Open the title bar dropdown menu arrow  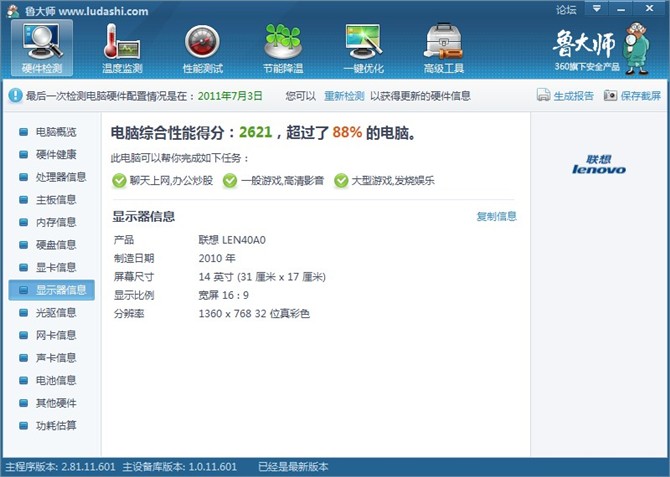[597, 9]
